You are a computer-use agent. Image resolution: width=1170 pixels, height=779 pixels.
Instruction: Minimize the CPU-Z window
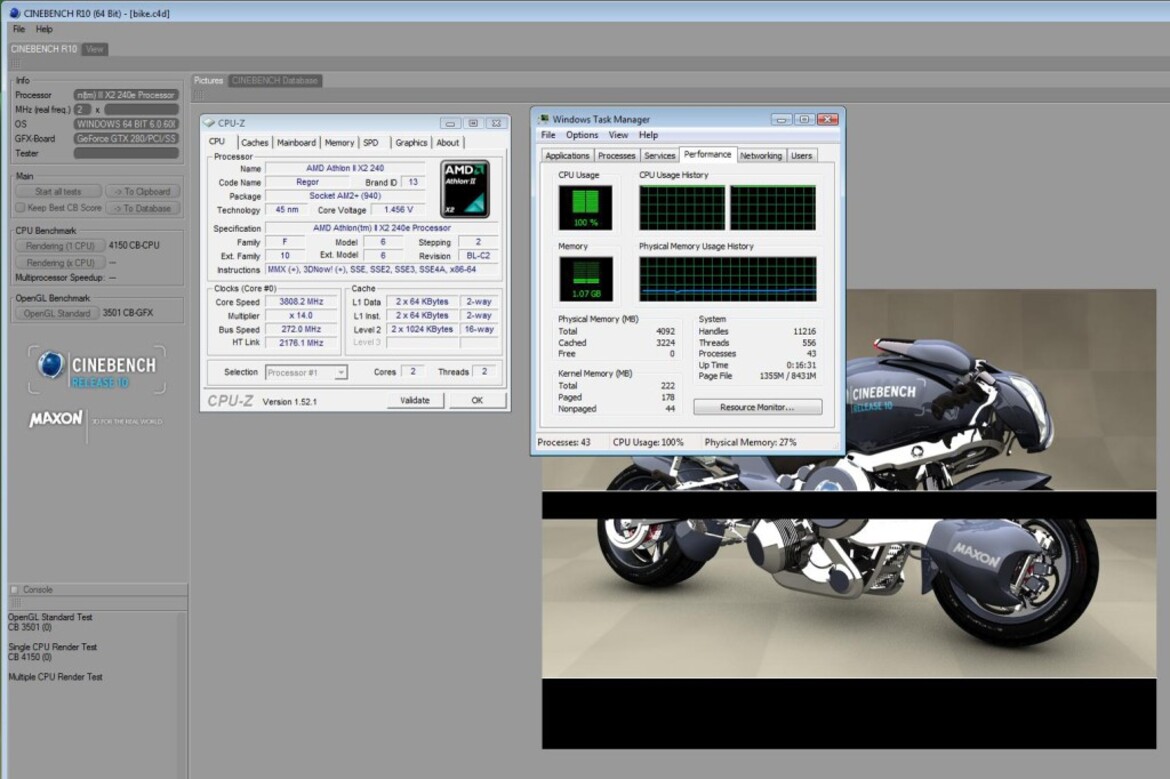click(x=450, y=123)
